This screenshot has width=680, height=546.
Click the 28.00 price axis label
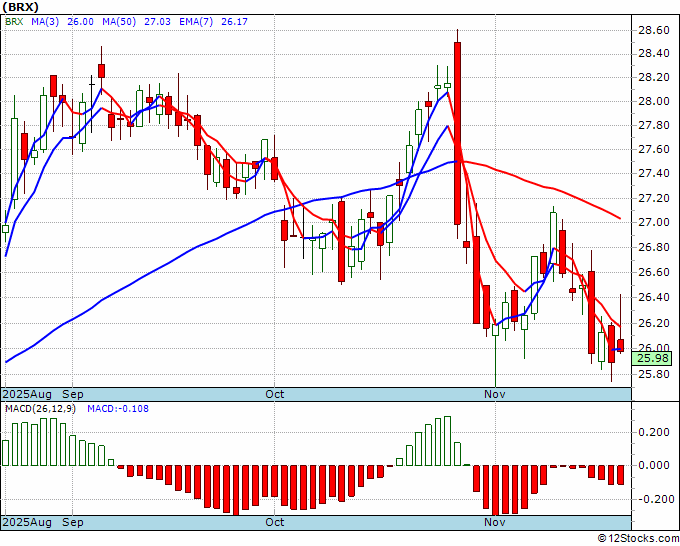click(653, 101)
